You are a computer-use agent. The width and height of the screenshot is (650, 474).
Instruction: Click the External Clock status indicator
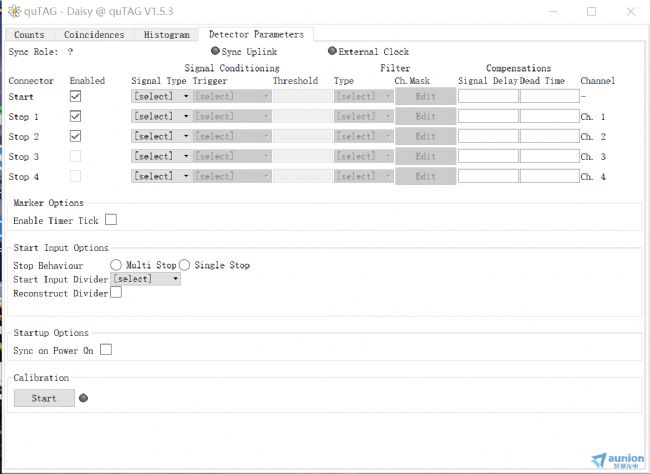pos(332,51)
